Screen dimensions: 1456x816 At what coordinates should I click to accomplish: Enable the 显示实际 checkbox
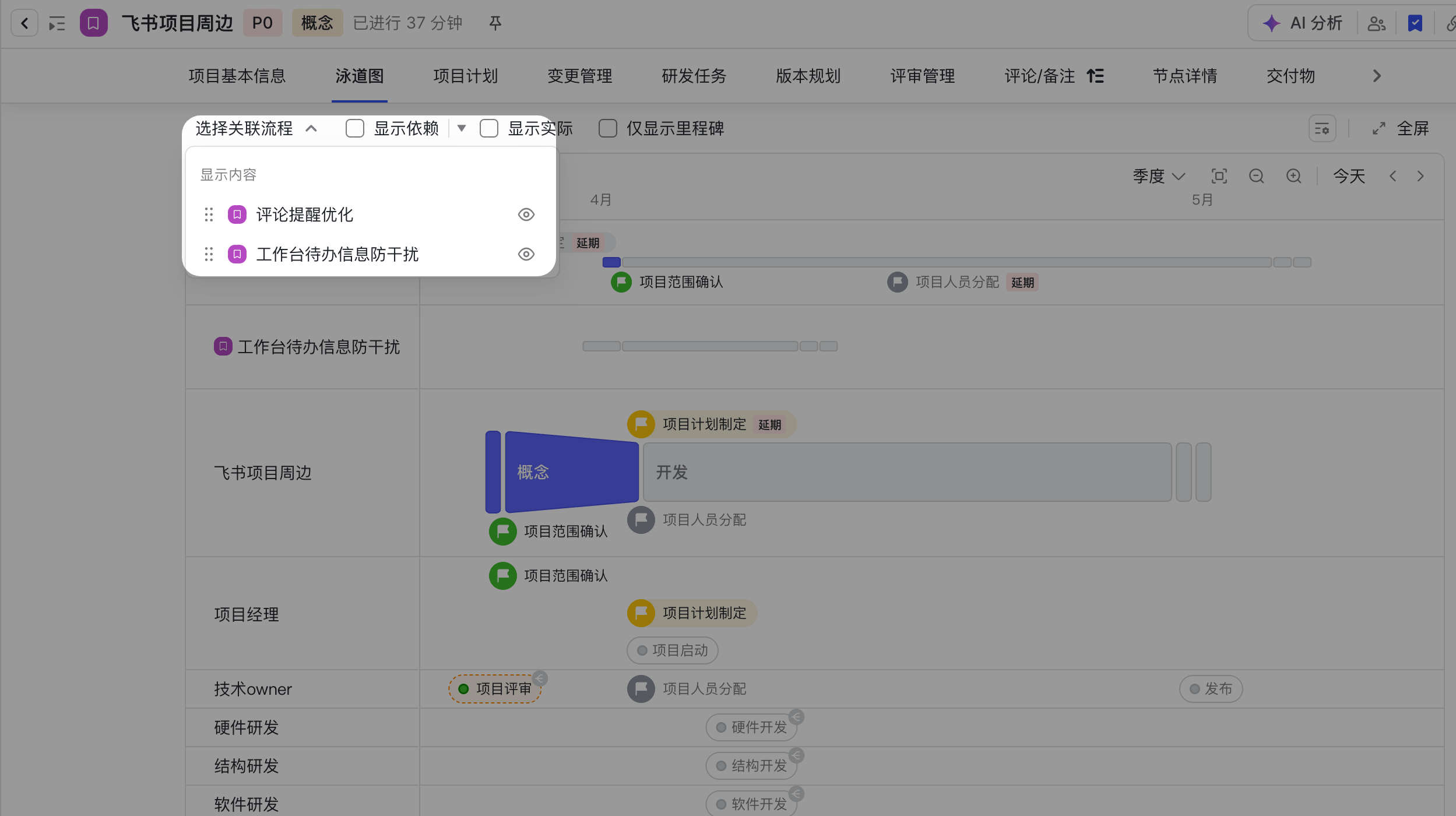point(489,128)
